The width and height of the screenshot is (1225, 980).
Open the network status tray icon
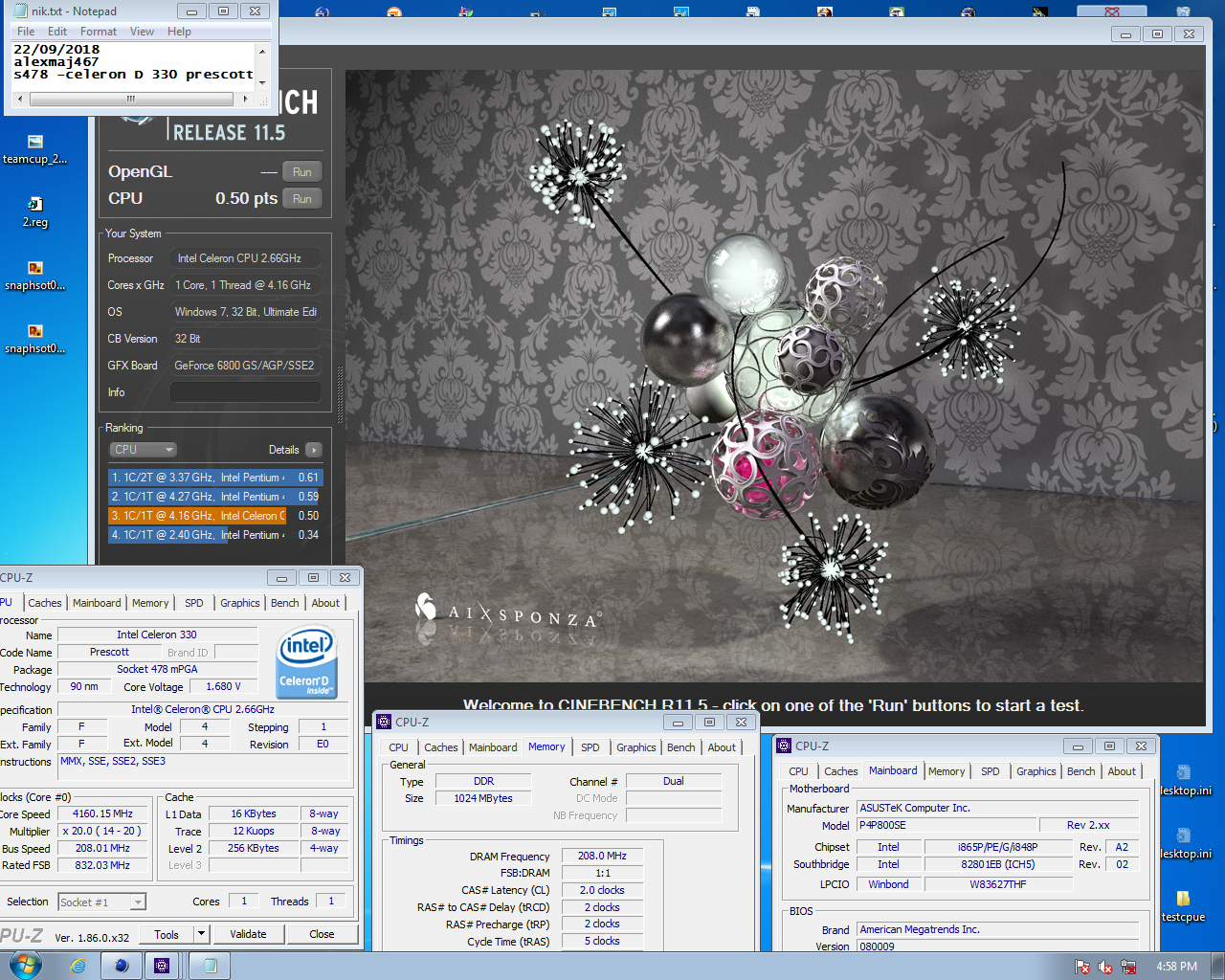coord(1128,967)
